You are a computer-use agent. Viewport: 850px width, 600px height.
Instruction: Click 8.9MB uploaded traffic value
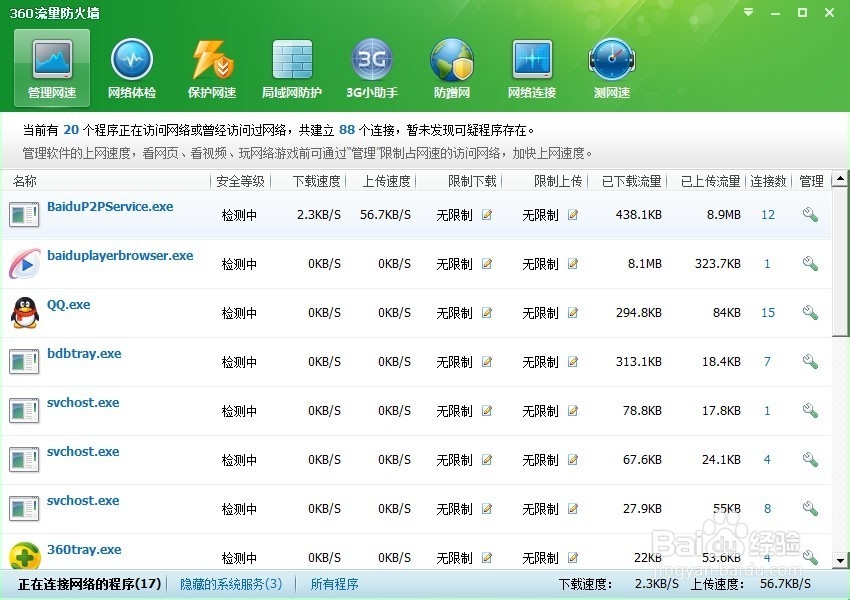(x=723, y=215)
